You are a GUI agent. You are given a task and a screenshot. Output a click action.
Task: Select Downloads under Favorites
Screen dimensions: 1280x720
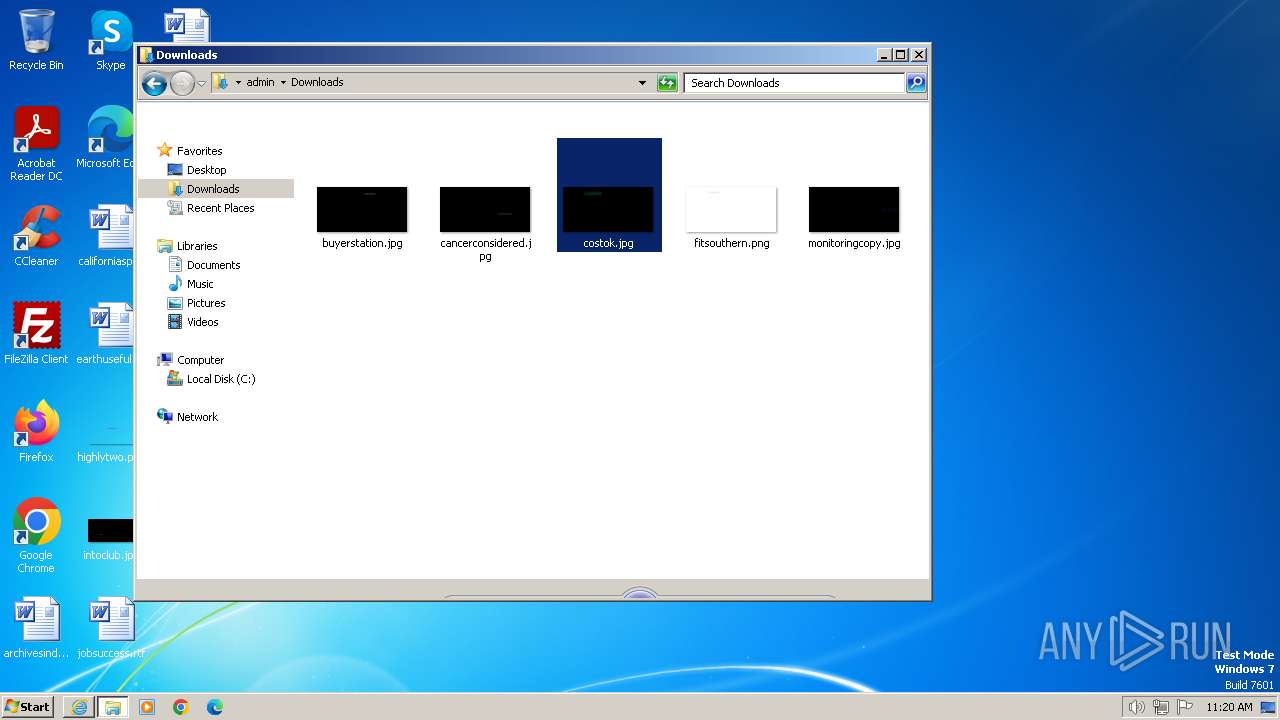point(213,189)
